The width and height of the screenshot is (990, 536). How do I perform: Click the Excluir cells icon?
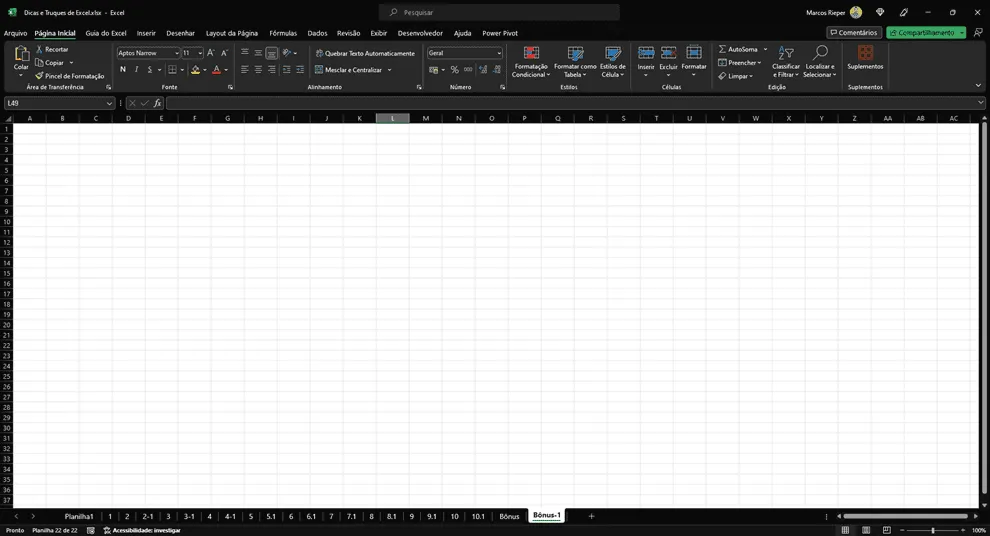(x=669, y=54)
